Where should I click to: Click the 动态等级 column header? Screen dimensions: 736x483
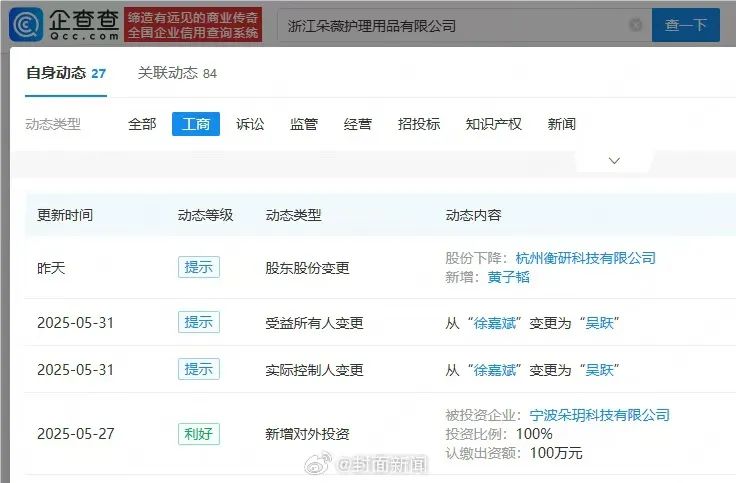pyautogui.click(x=206, y=215)
